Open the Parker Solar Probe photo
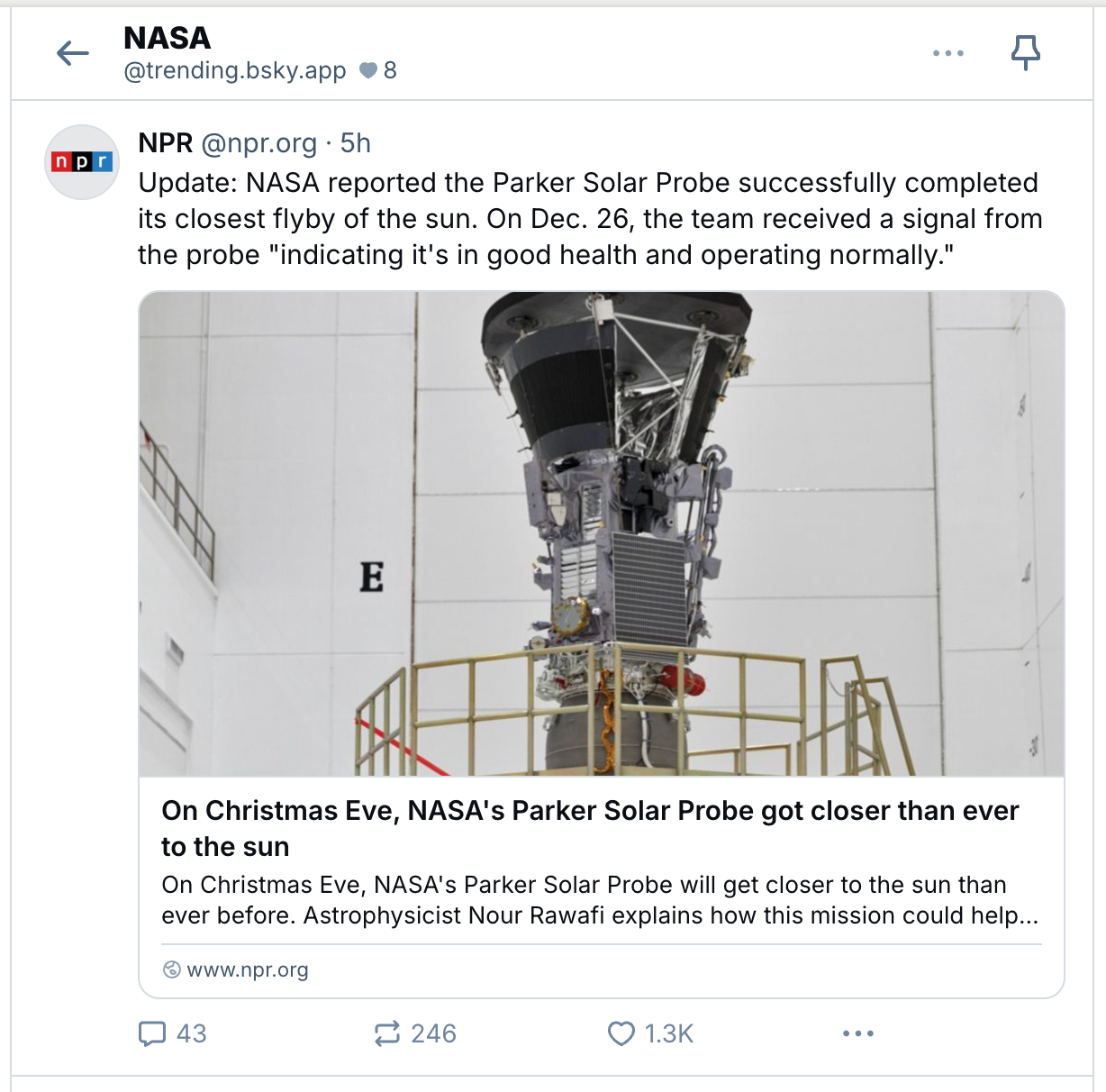Image resolution: width=1106 pixels, height=1092 pixels. coord(602,533)
